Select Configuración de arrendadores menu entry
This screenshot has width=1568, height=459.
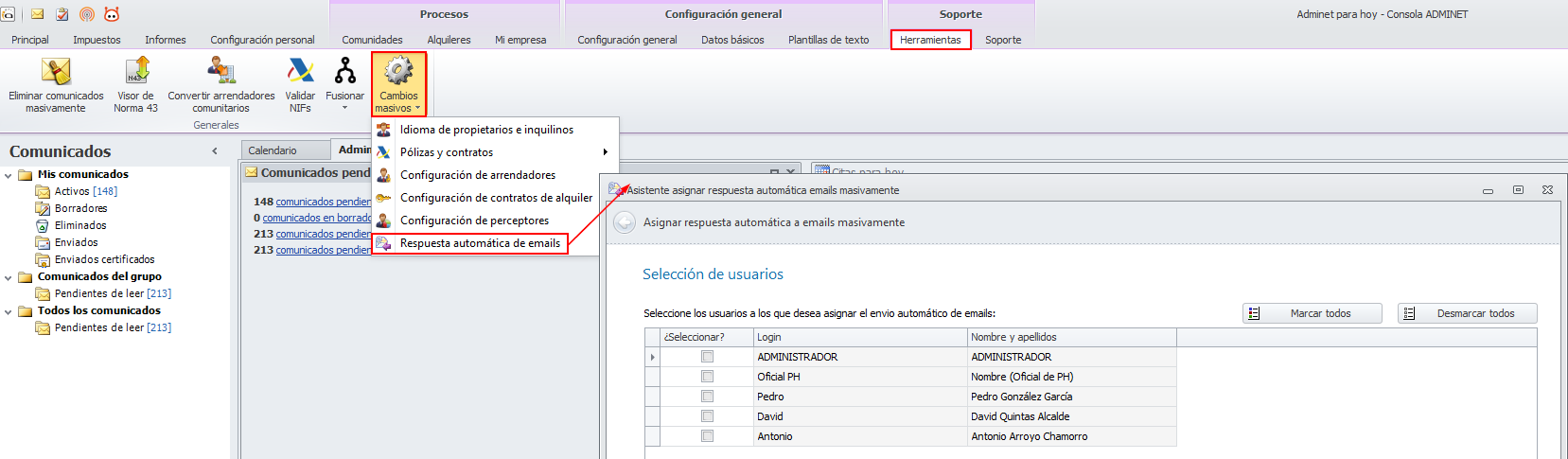click(x=478, y=175)
